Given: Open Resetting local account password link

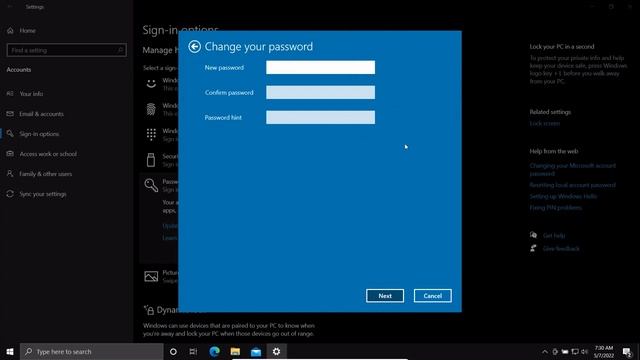Looking at the screenshot, I should click(572, 185).
